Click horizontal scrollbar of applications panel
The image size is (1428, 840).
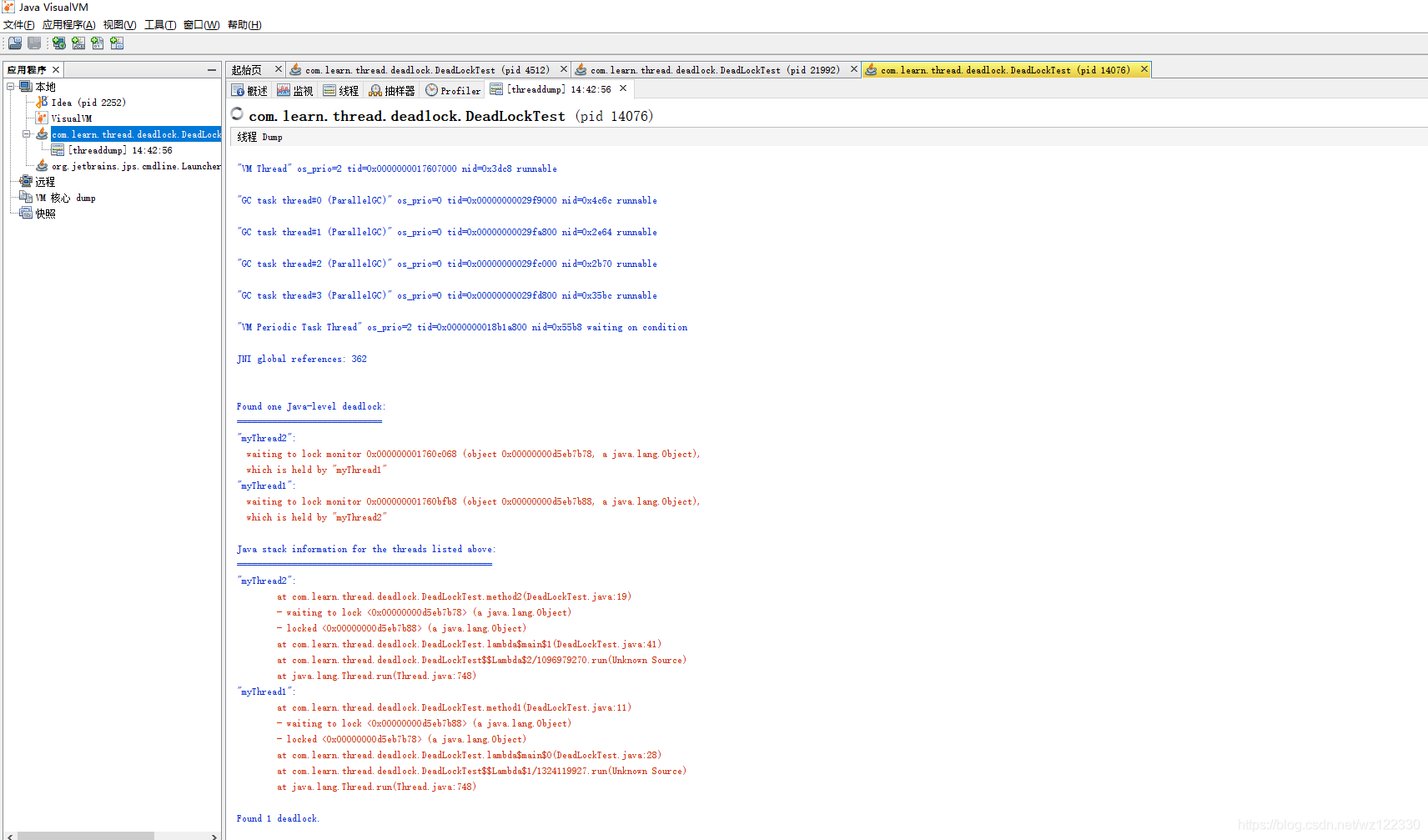pyautogui.click(x=86, y=836)
